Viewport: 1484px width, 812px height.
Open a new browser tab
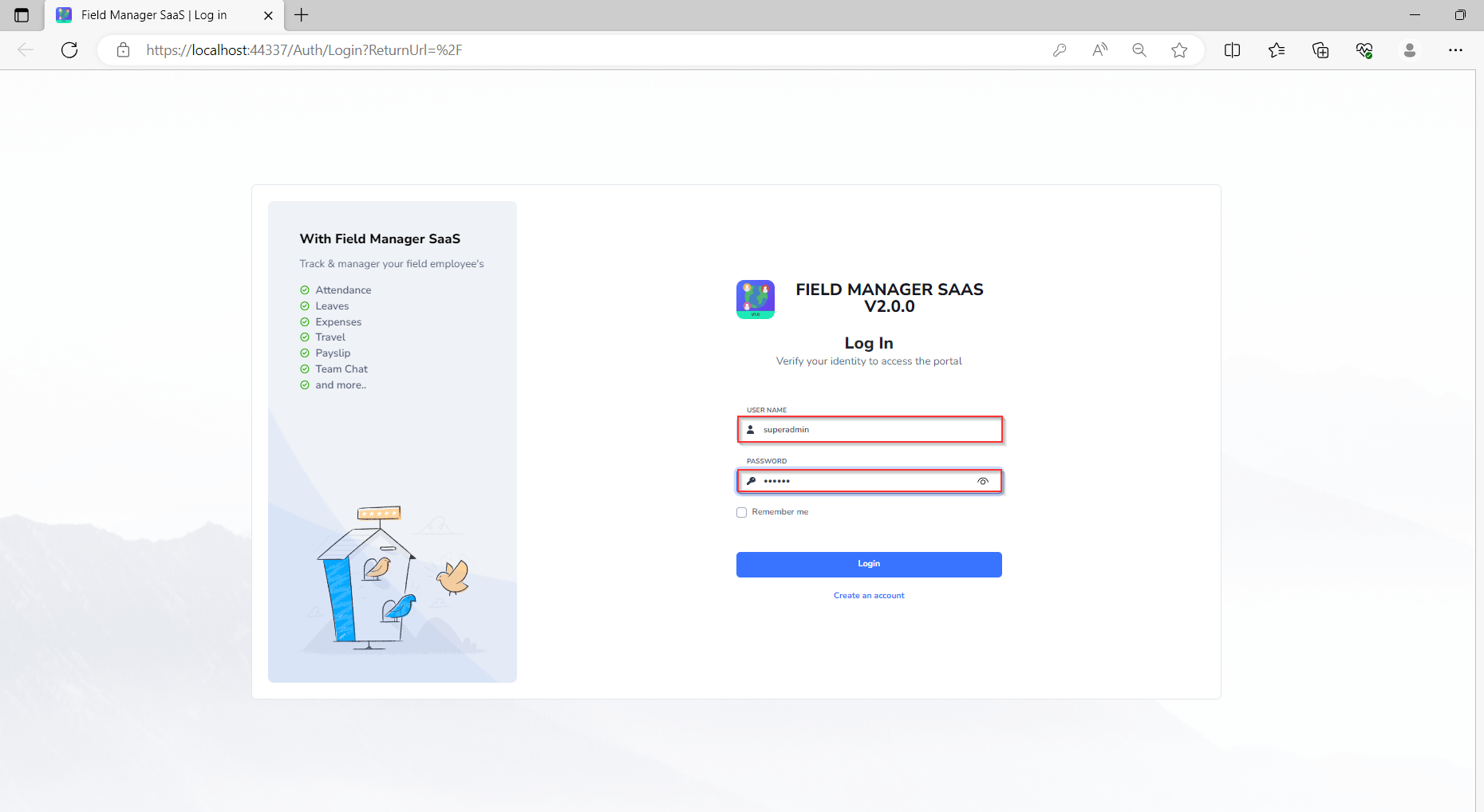[301, 15]
